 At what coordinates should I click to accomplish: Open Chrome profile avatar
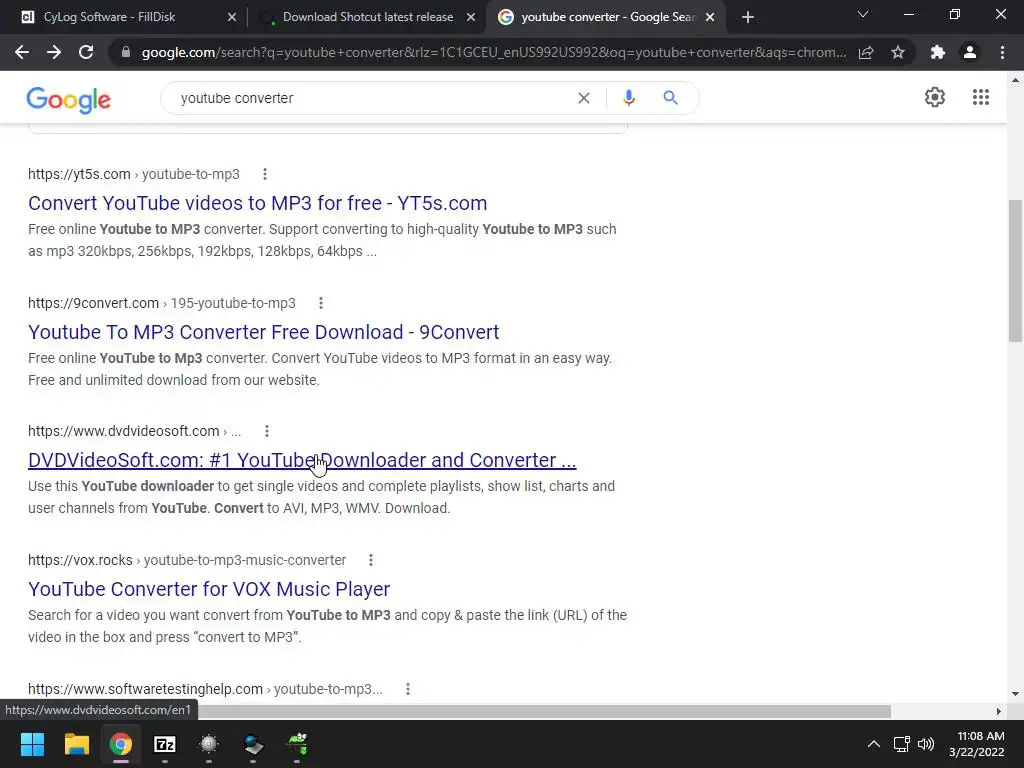970,52
